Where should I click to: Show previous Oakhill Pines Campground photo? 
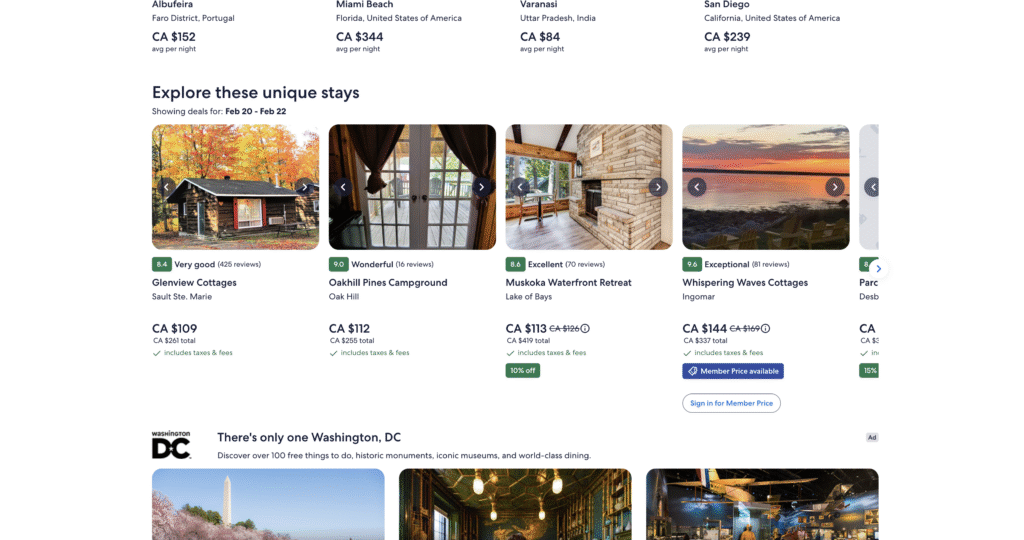click(343, 187)
